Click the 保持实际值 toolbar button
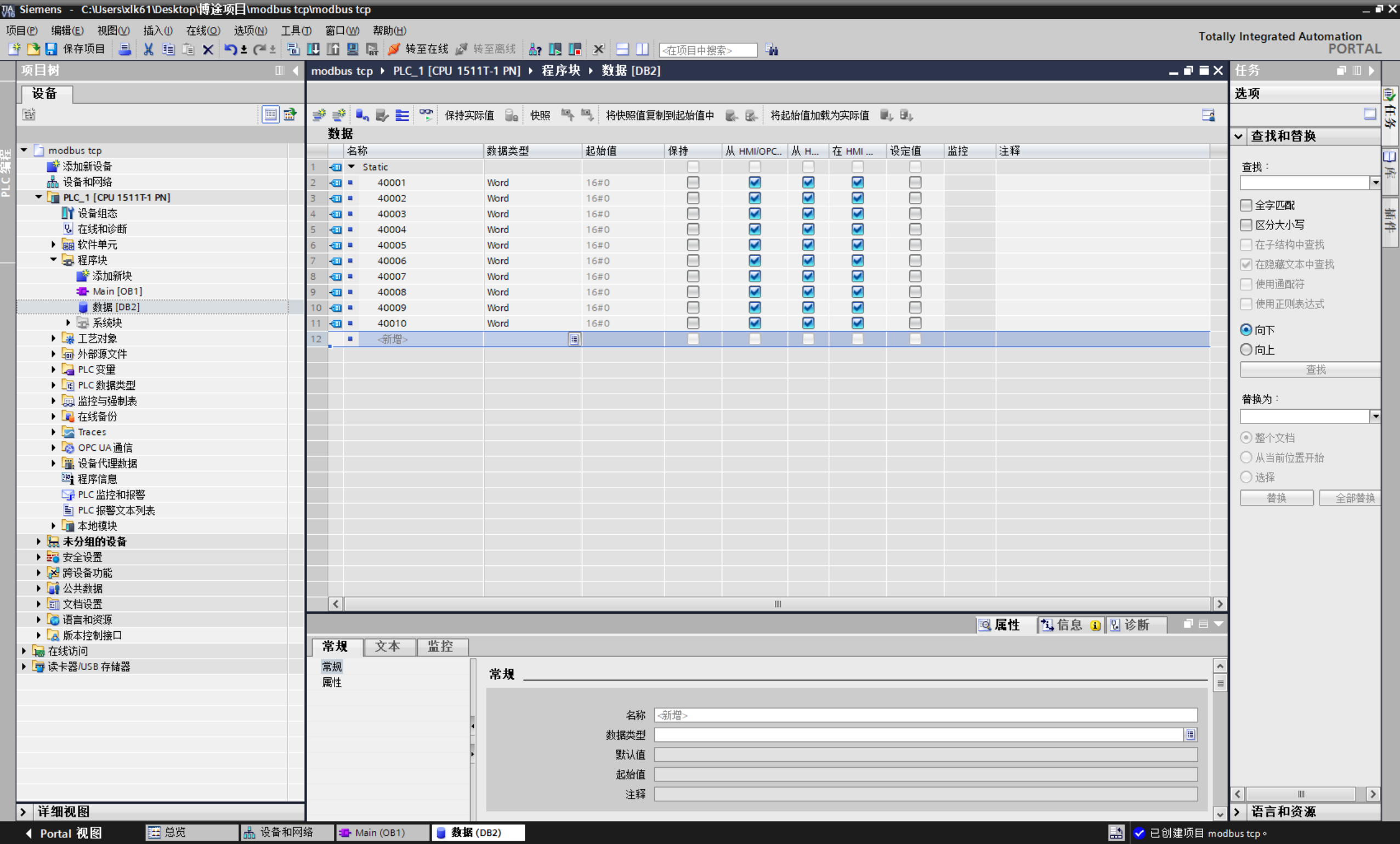 point(469,115)
